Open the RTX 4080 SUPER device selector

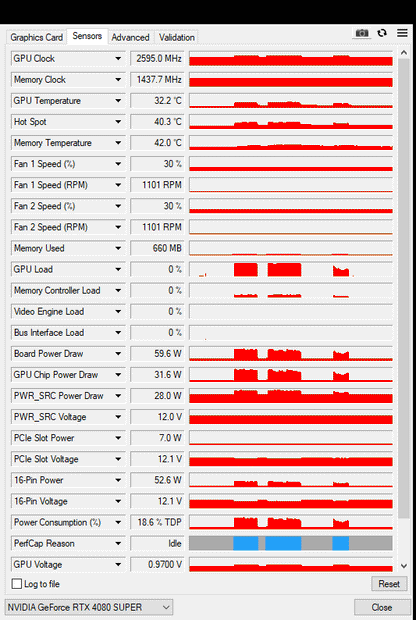point(89,607)
